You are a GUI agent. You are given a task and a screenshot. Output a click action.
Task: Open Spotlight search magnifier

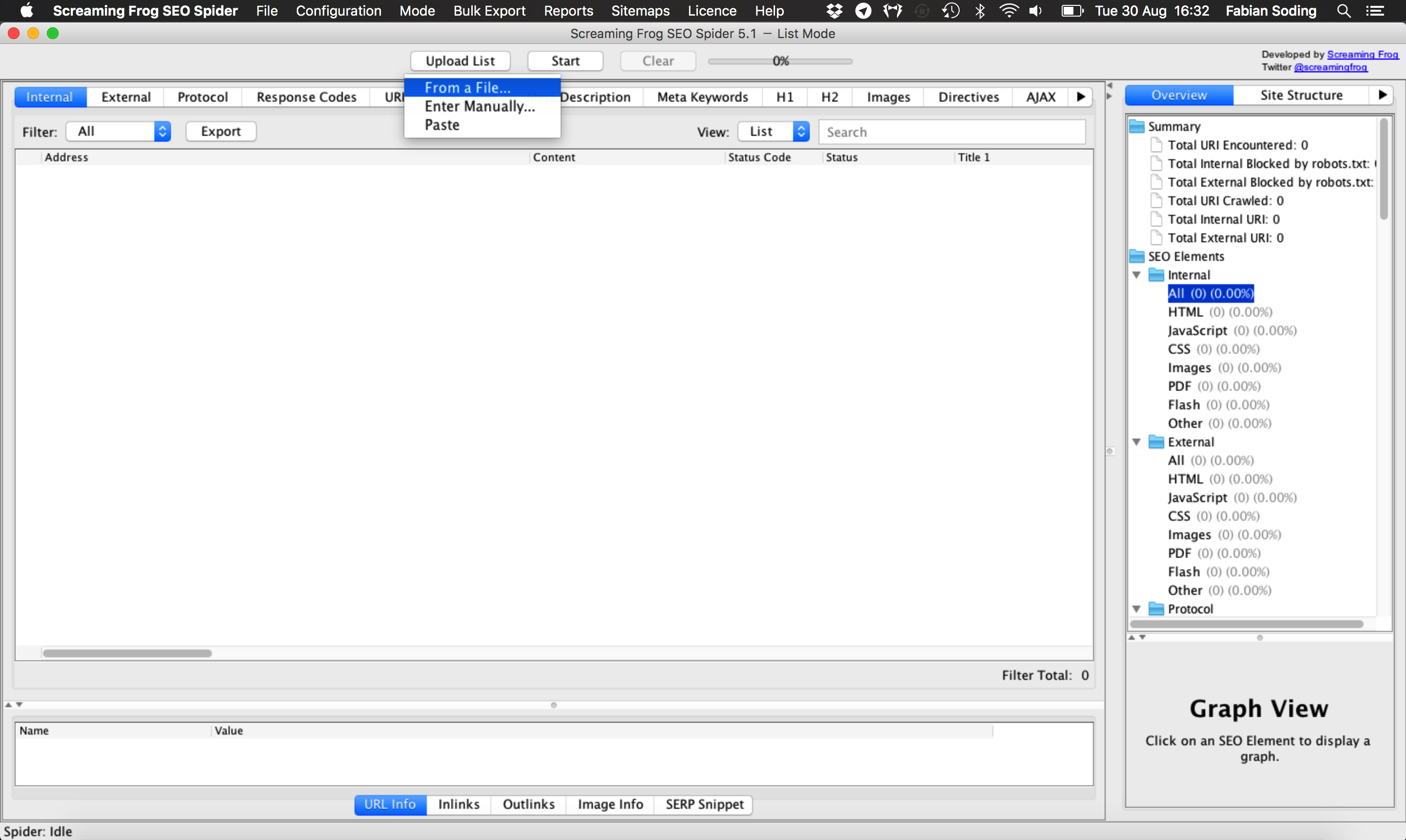coord(1344,11)
